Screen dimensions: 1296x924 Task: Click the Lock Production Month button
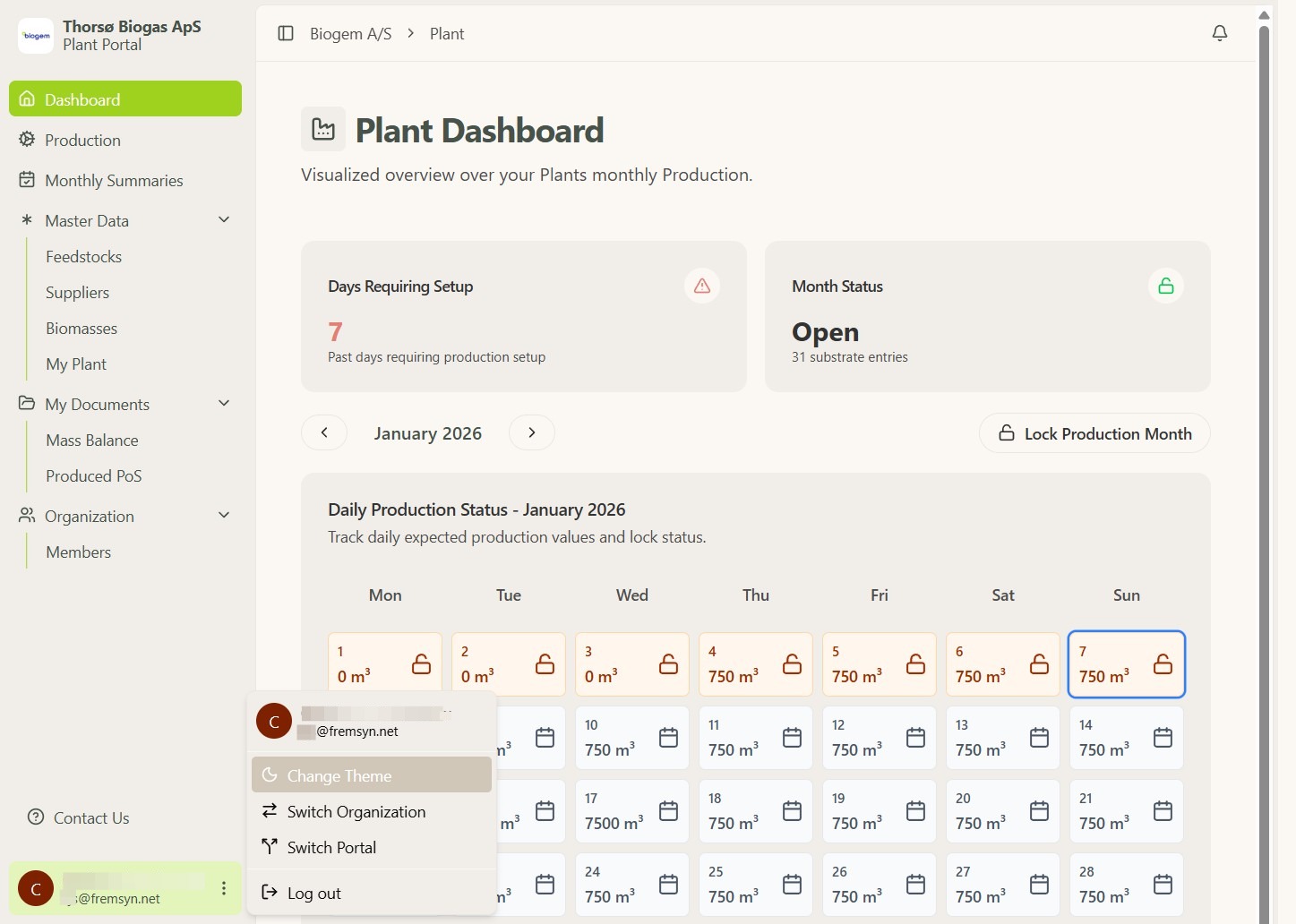pyautogui.click(x=1094, y=433)
